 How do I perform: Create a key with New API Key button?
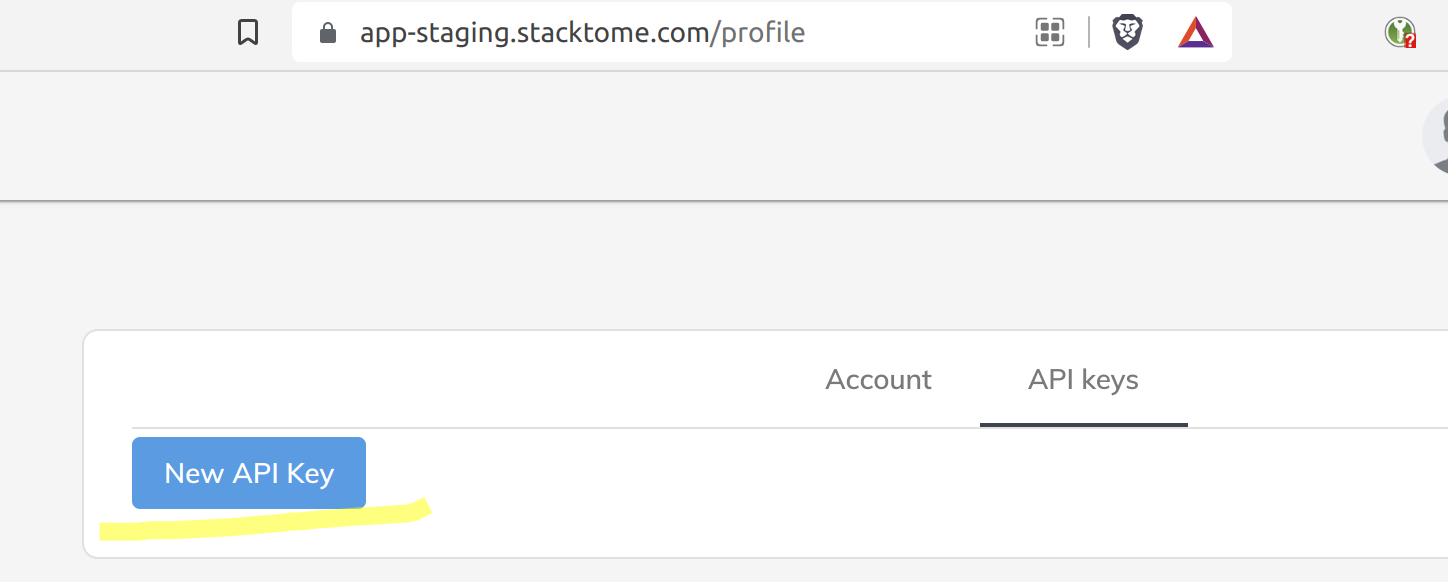click(x=249, y=473)
